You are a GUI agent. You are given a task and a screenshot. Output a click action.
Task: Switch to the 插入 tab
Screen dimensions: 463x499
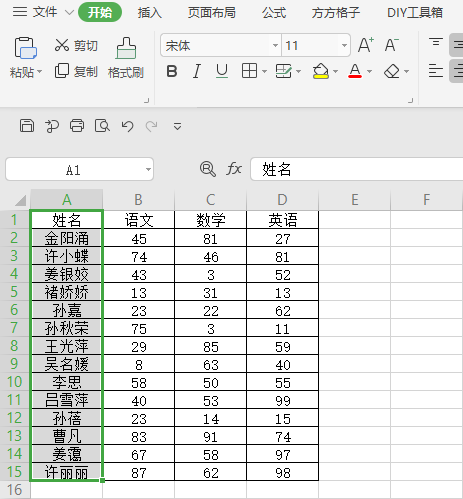pos(150,13)
